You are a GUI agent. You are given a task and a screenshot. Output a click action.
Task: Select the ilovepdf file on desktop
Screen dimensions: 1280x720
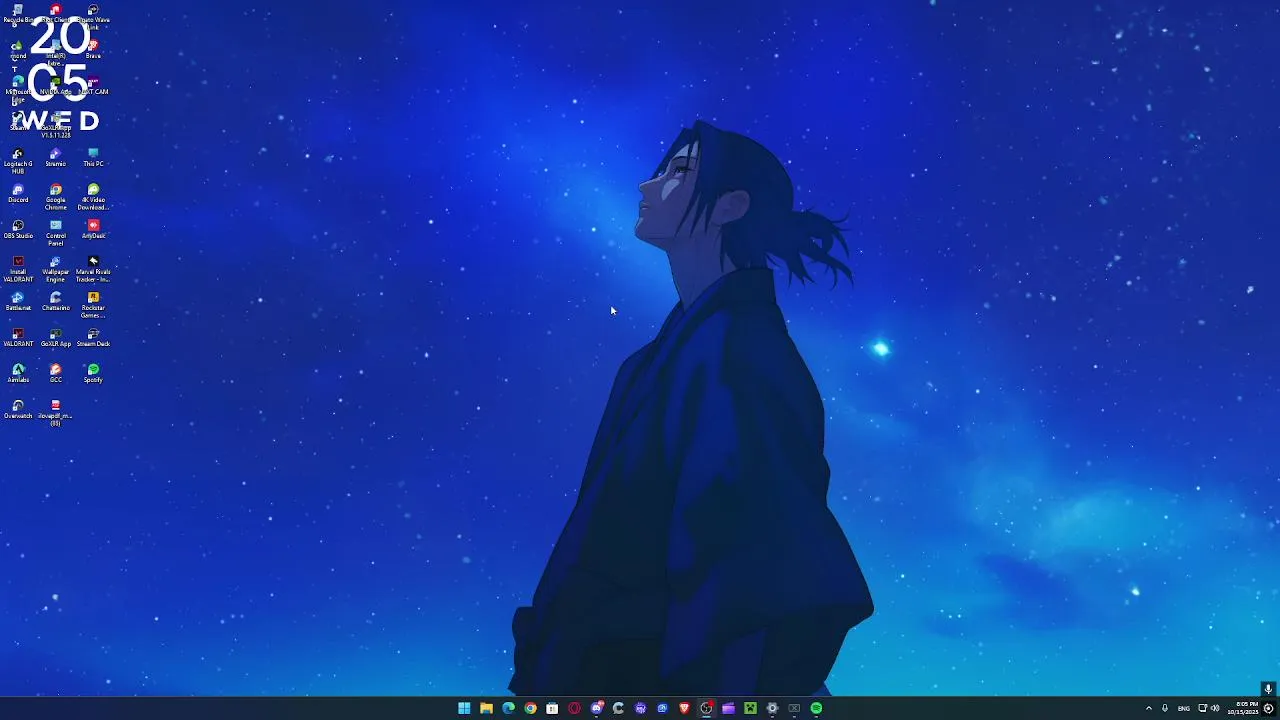55,413
